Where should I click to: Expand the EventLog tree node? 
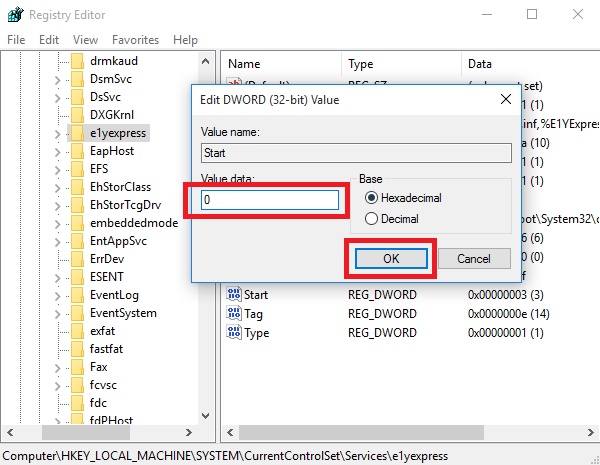pyautogui.click(x=57, y=296)
